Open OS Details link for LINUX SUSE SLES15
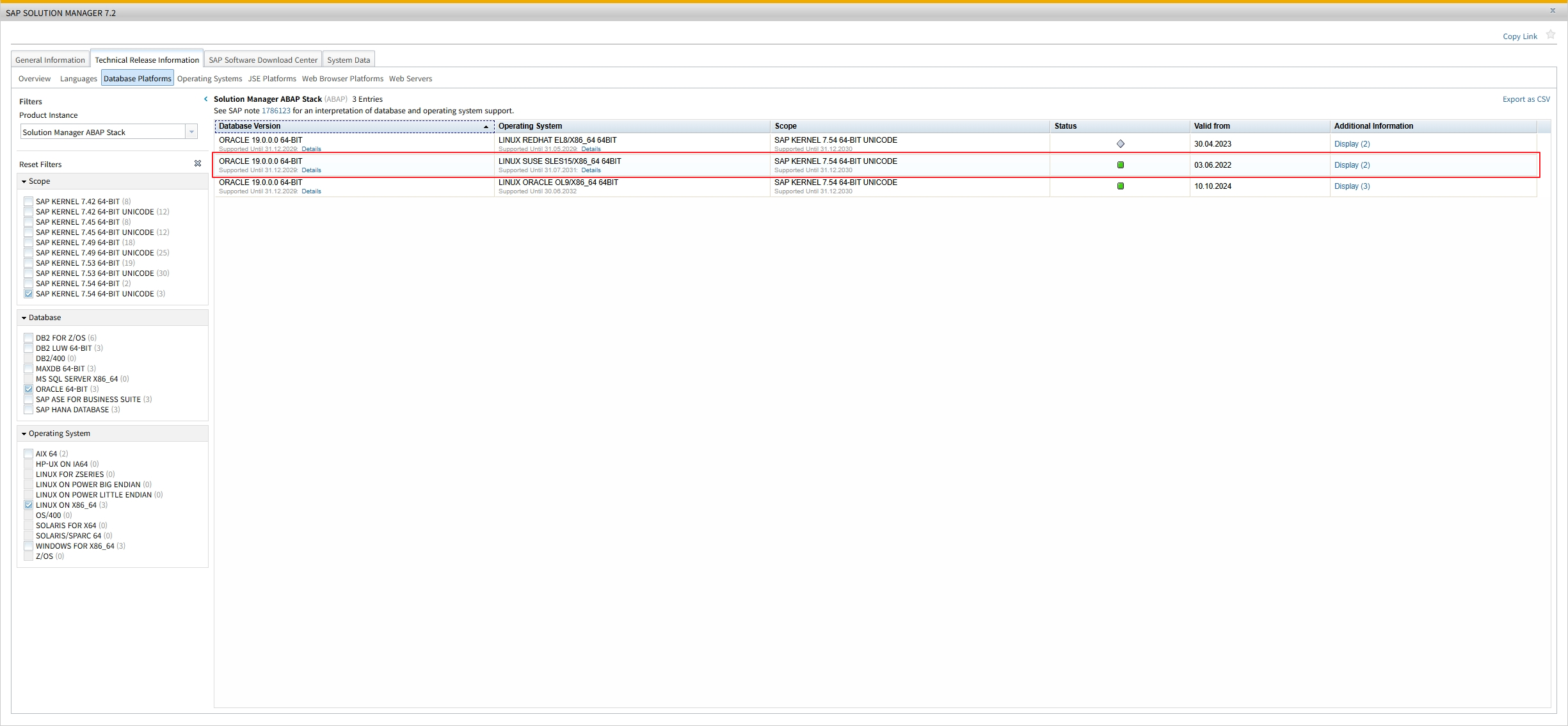Screen dimensions: 1568x726 [x=591, y=170]
